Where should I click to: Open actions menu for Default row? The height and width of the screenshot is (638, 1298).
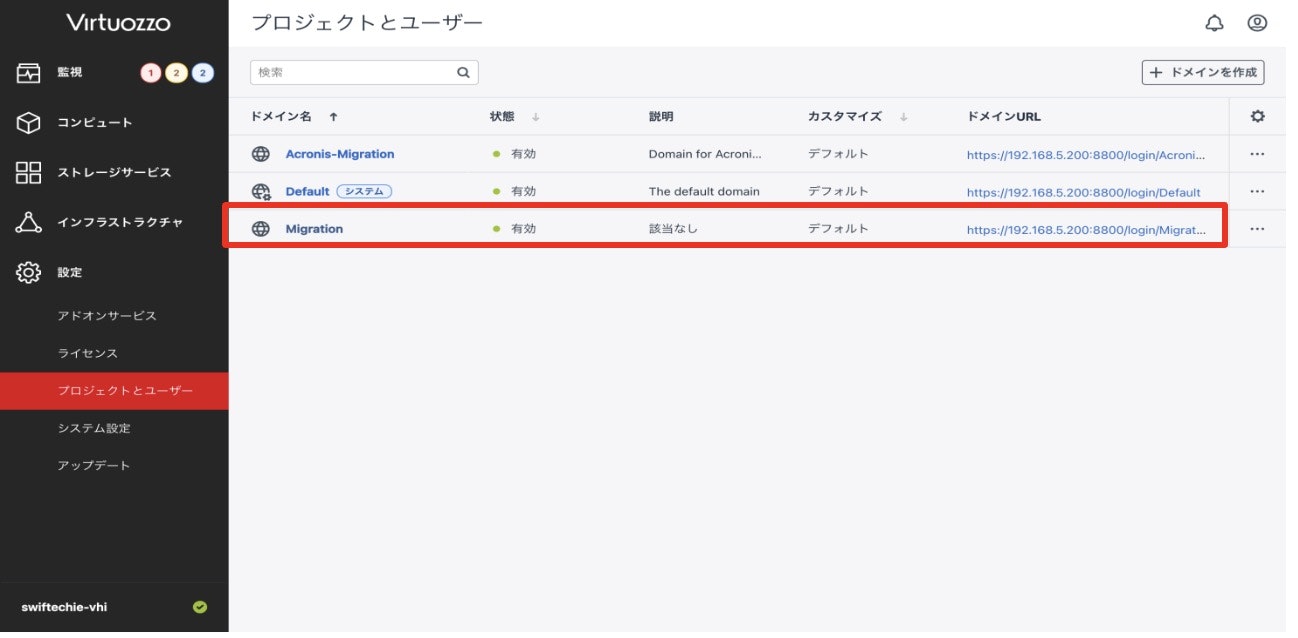pyautogui.click(x=1257, y=191)
